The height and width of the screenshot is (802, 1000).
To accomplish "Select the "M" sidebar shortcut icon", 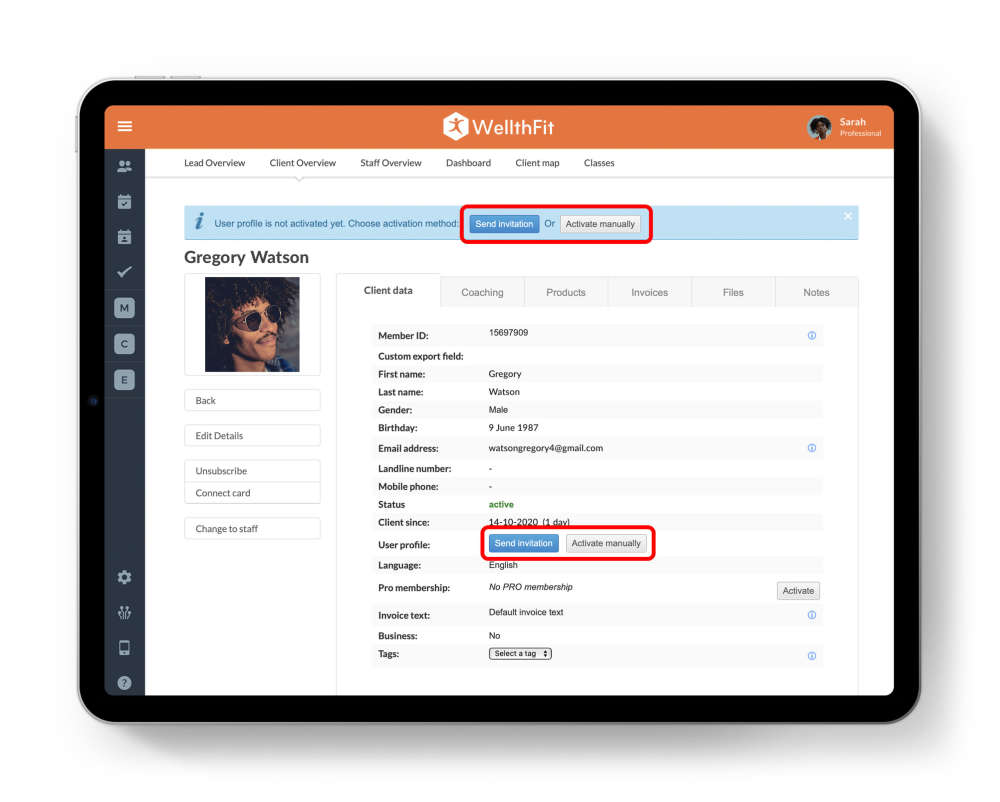I will pos(124,307).
